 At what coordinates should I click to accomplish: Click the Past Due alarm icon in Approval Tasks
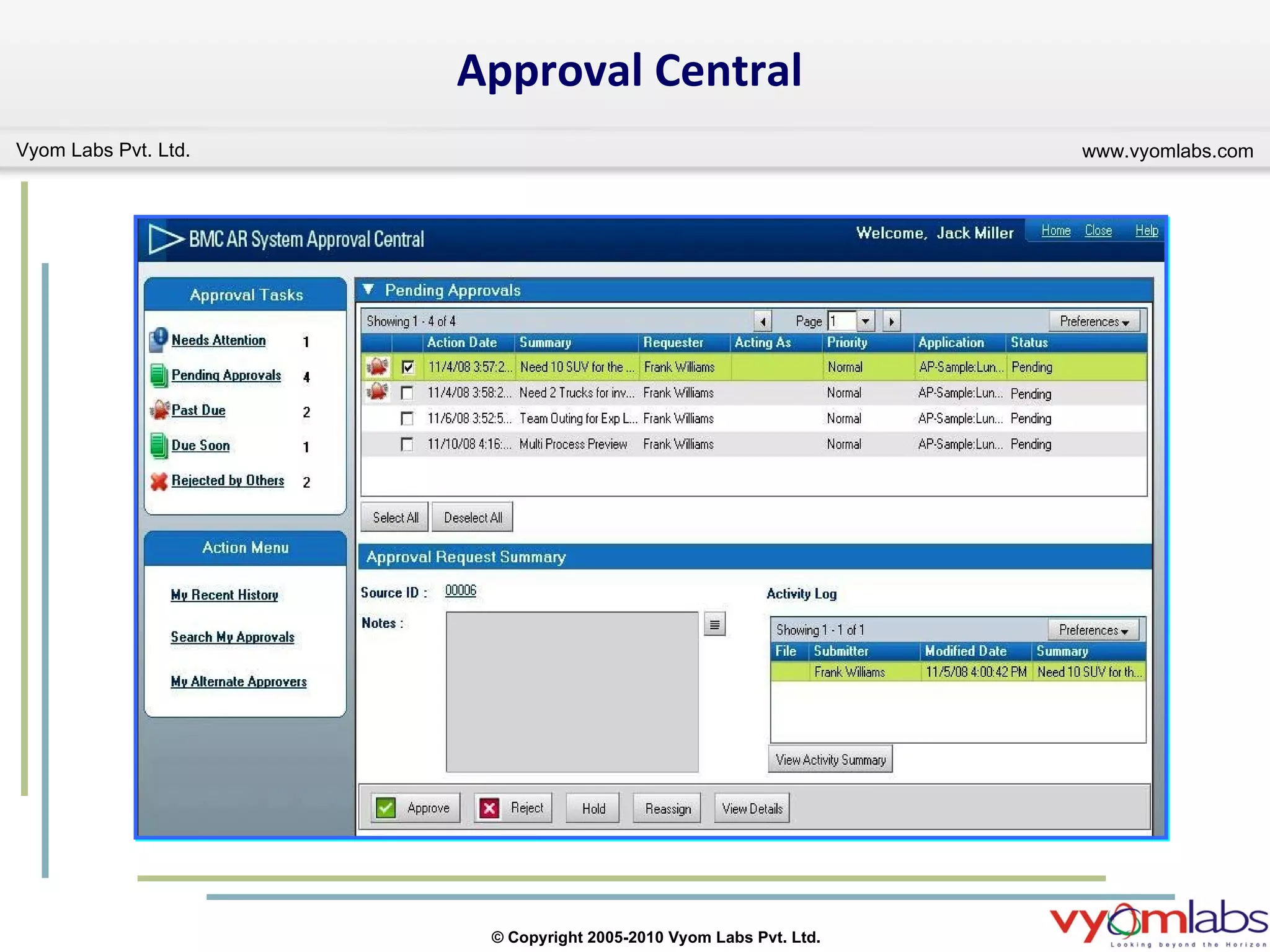click(159, 410)
